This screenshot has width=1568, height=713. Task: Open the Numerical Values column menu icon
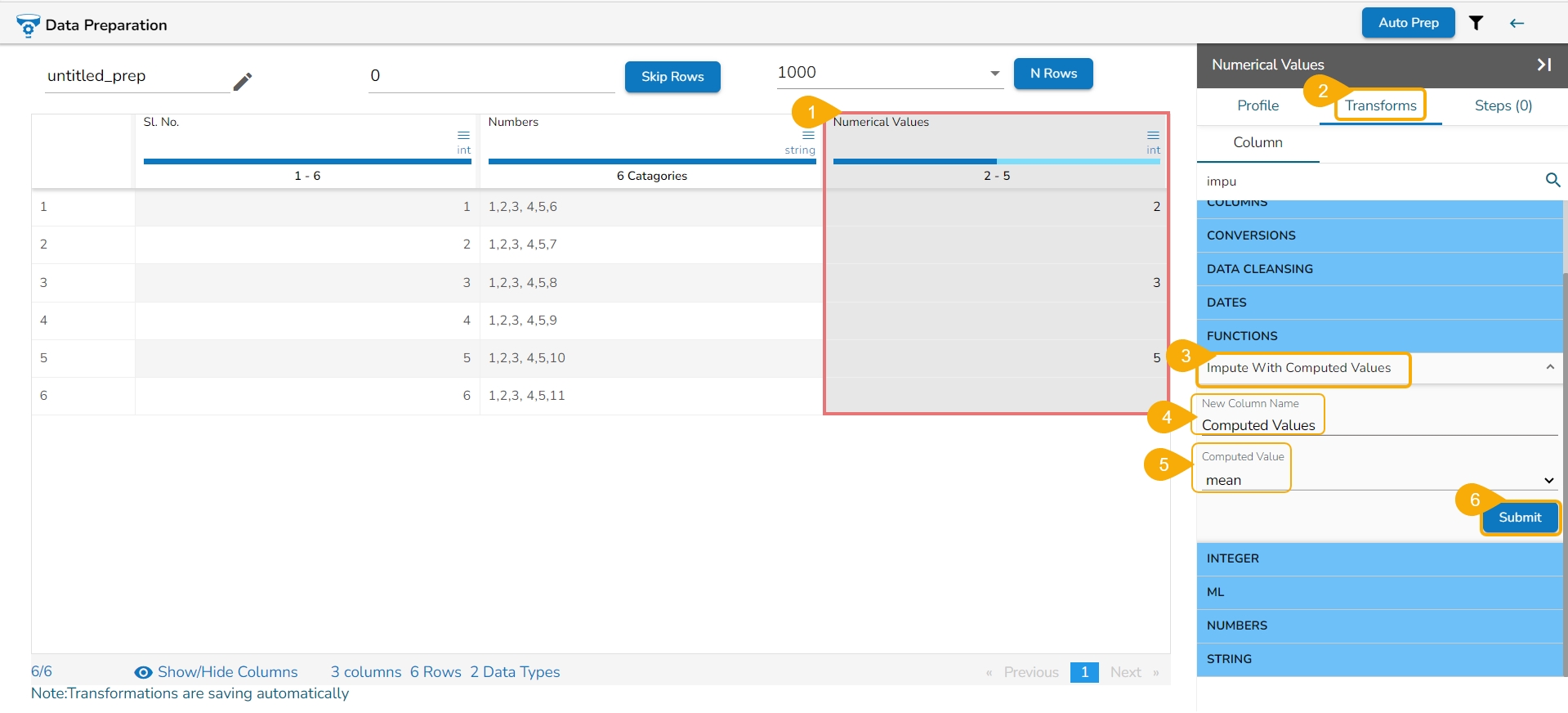[x=1153, y=135]
